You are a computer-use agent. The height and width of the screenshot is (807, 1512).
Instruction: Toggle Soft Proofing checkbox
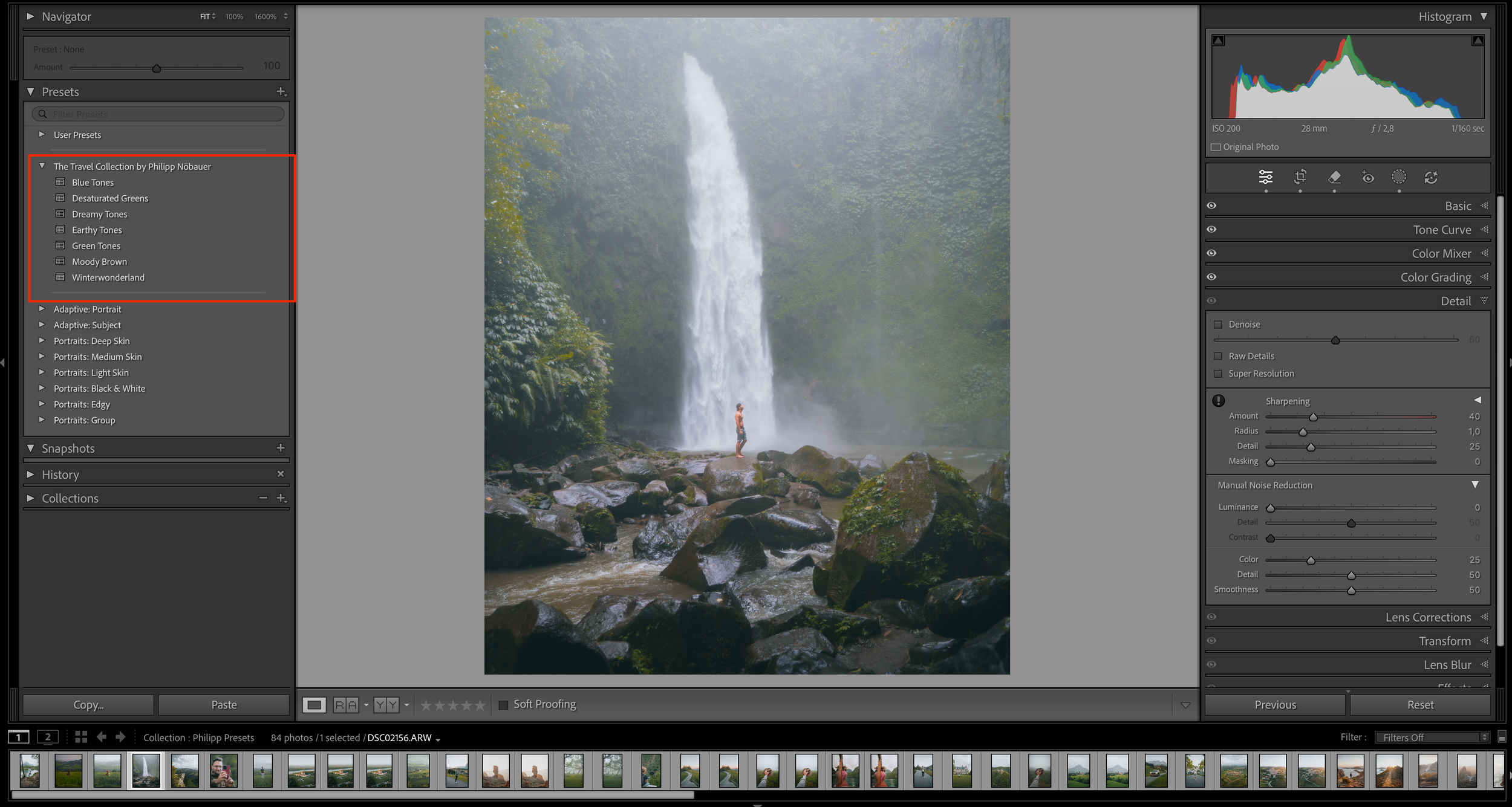click(503, 705)
